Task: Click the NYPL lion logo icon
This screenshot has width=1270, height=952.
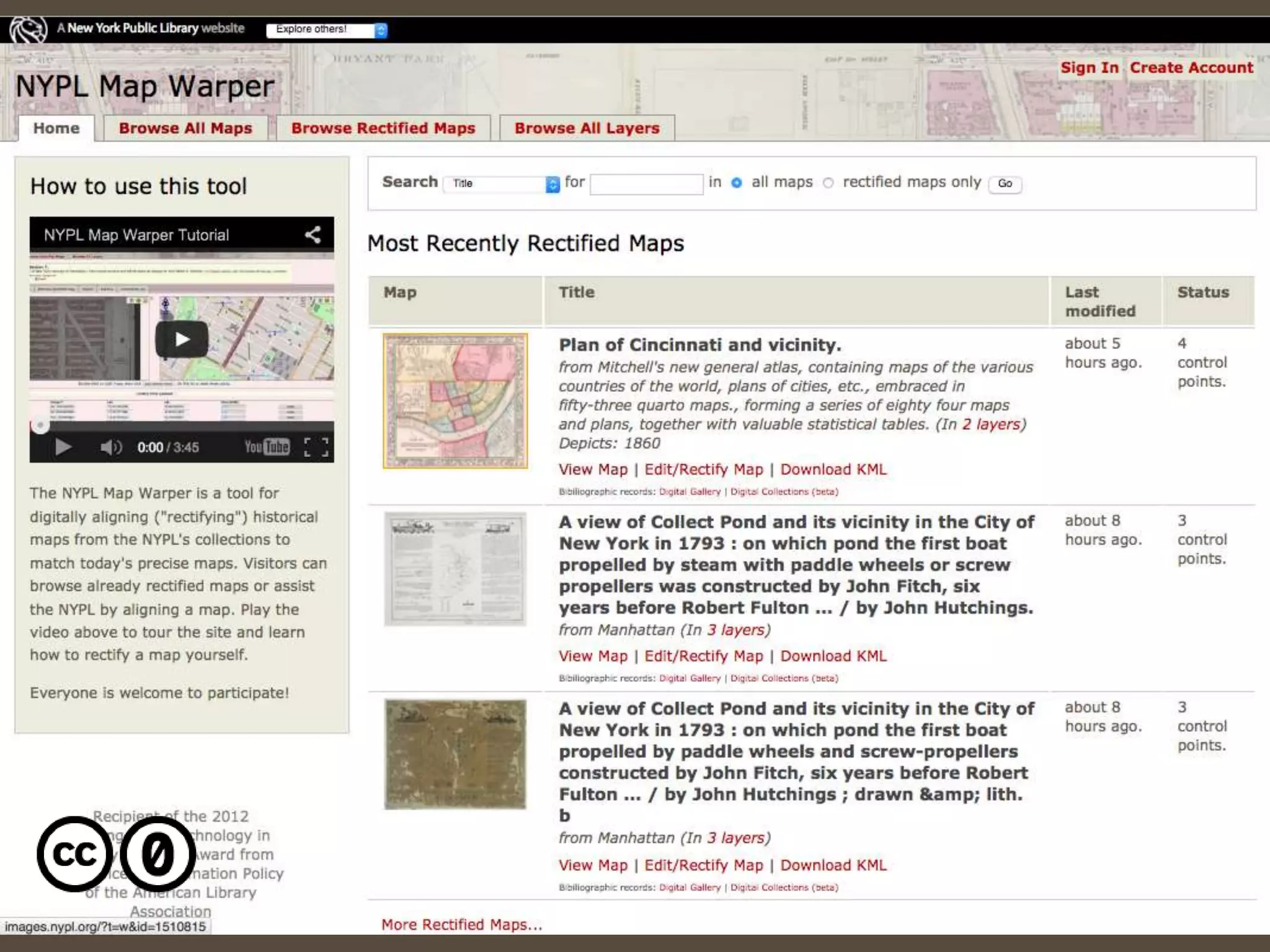Action: [x=28, y=30]
